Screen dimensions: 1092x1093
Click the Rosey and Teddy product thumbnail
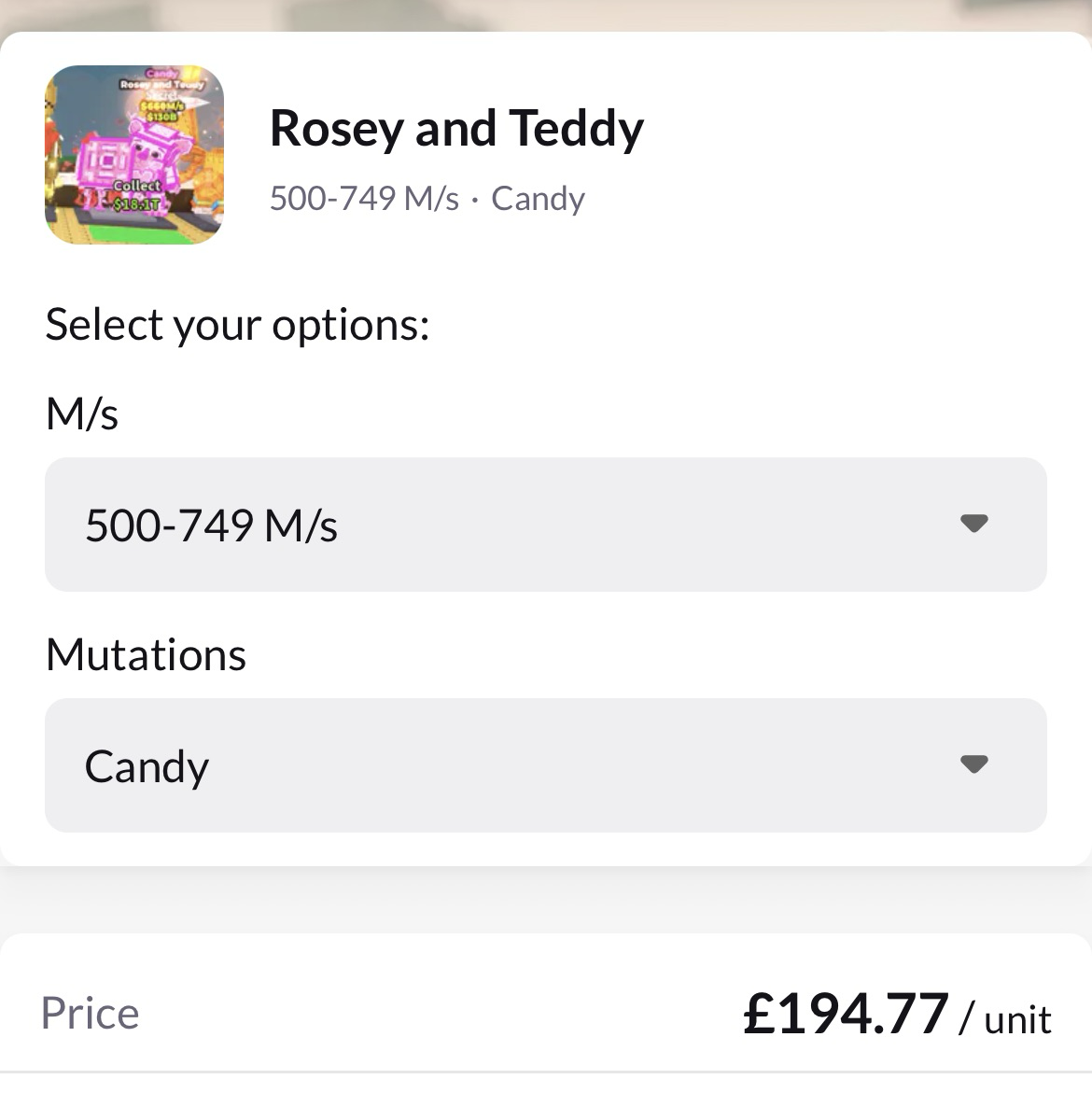(x=134, y=155)
